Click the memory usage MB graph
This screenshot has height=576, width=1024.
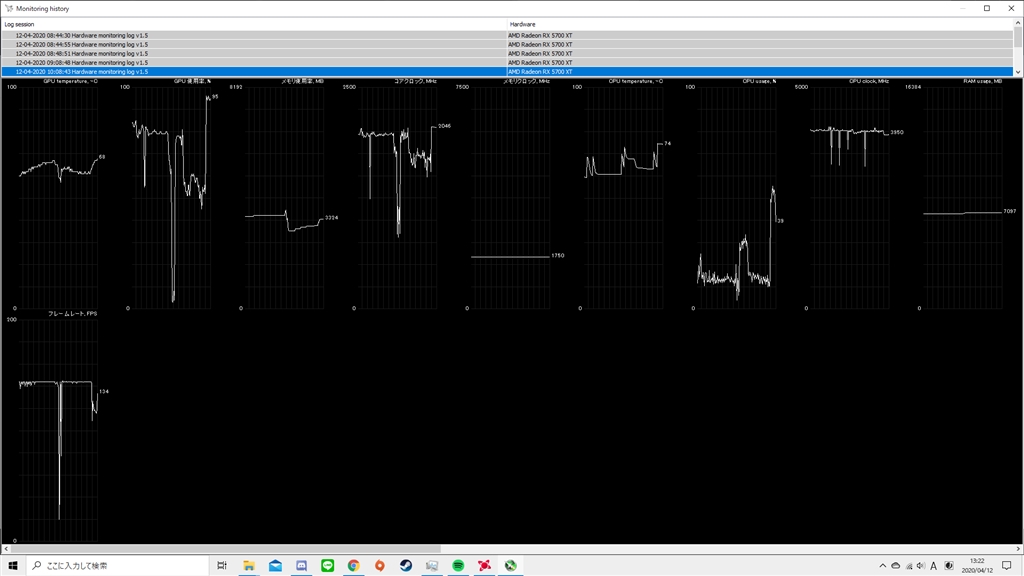click(x=285, y=196)
